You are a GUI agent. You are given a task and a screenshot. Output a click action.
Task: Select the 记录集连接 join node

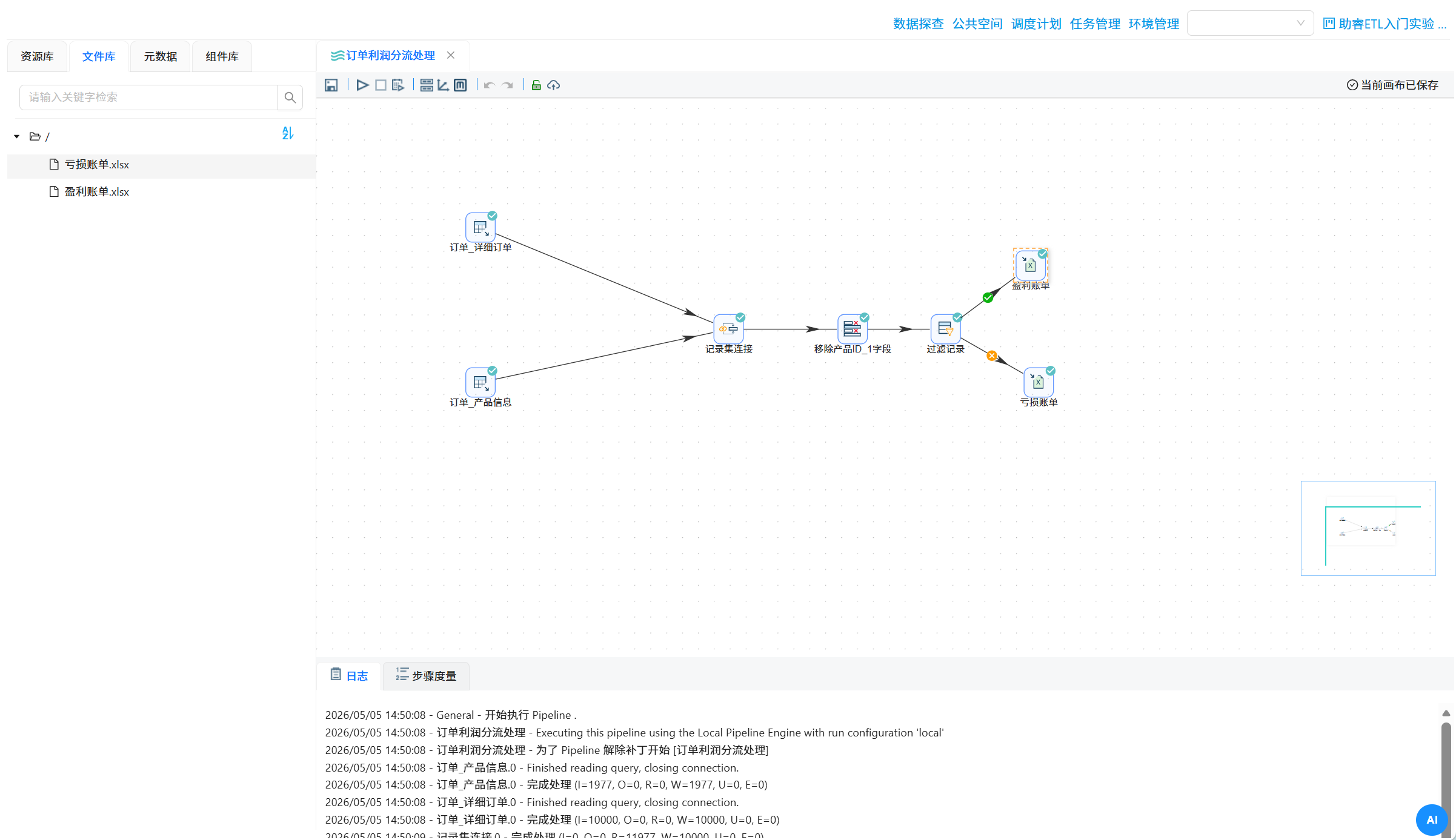pyautogui.click(x=728, y=329)
